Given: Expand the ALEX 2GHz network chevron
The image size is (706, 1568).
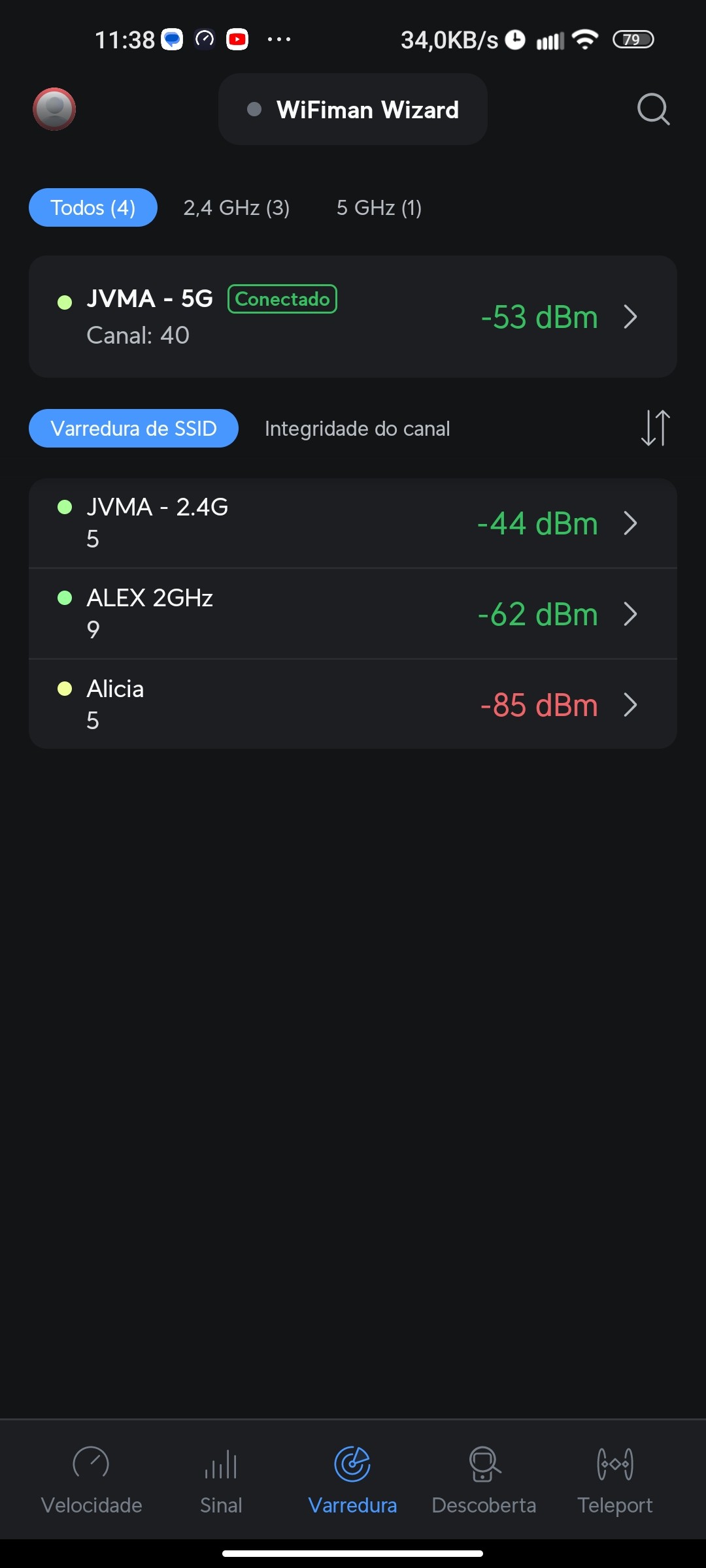Looking at the screenshot, I should click(630, 614).
